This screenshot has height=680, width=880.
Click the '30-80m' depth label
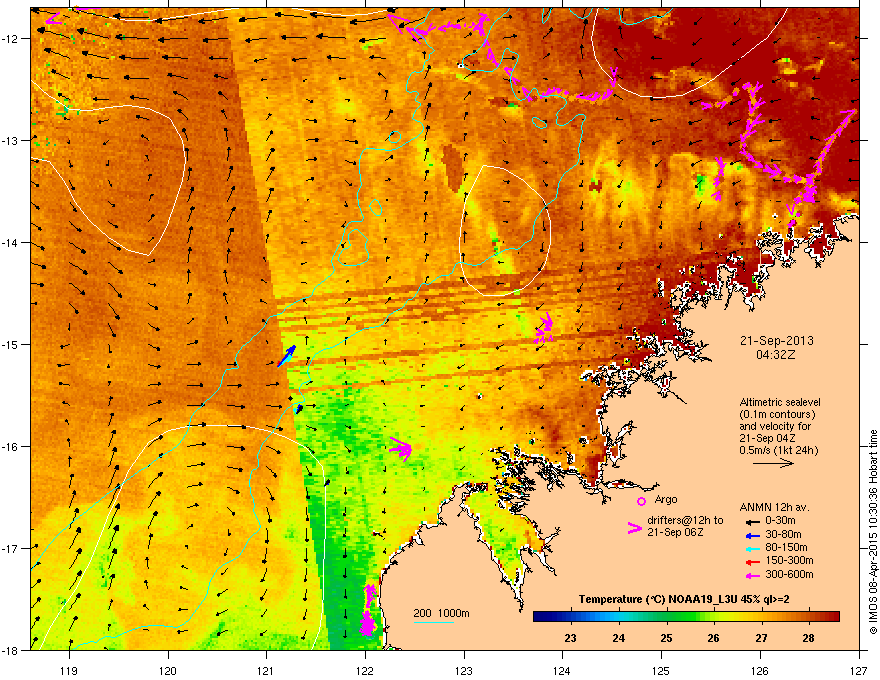783,534
